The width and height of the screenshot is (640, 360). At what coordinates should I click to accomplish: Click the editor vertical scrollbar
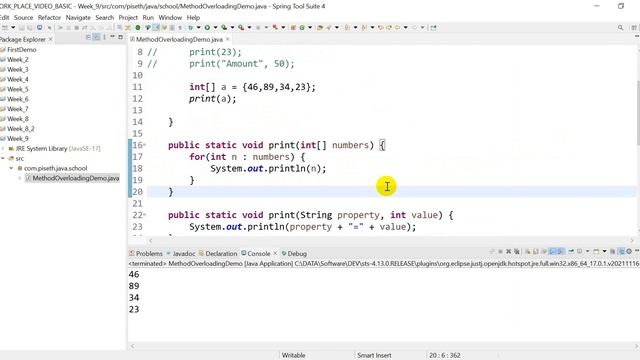coord(638,112)
